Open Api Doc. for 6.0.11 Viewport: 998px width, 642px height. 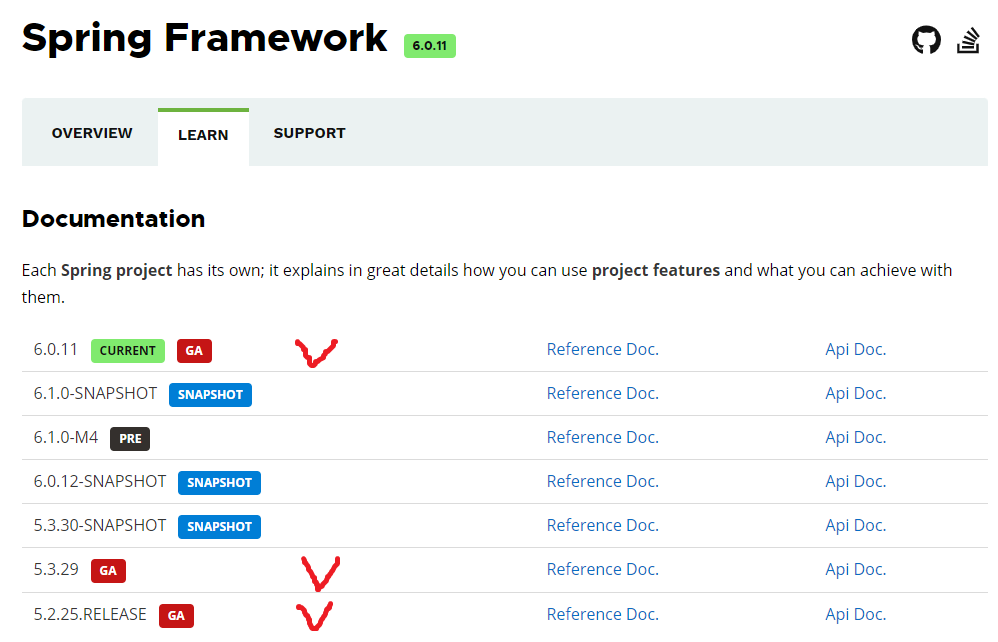click(855, 349)
